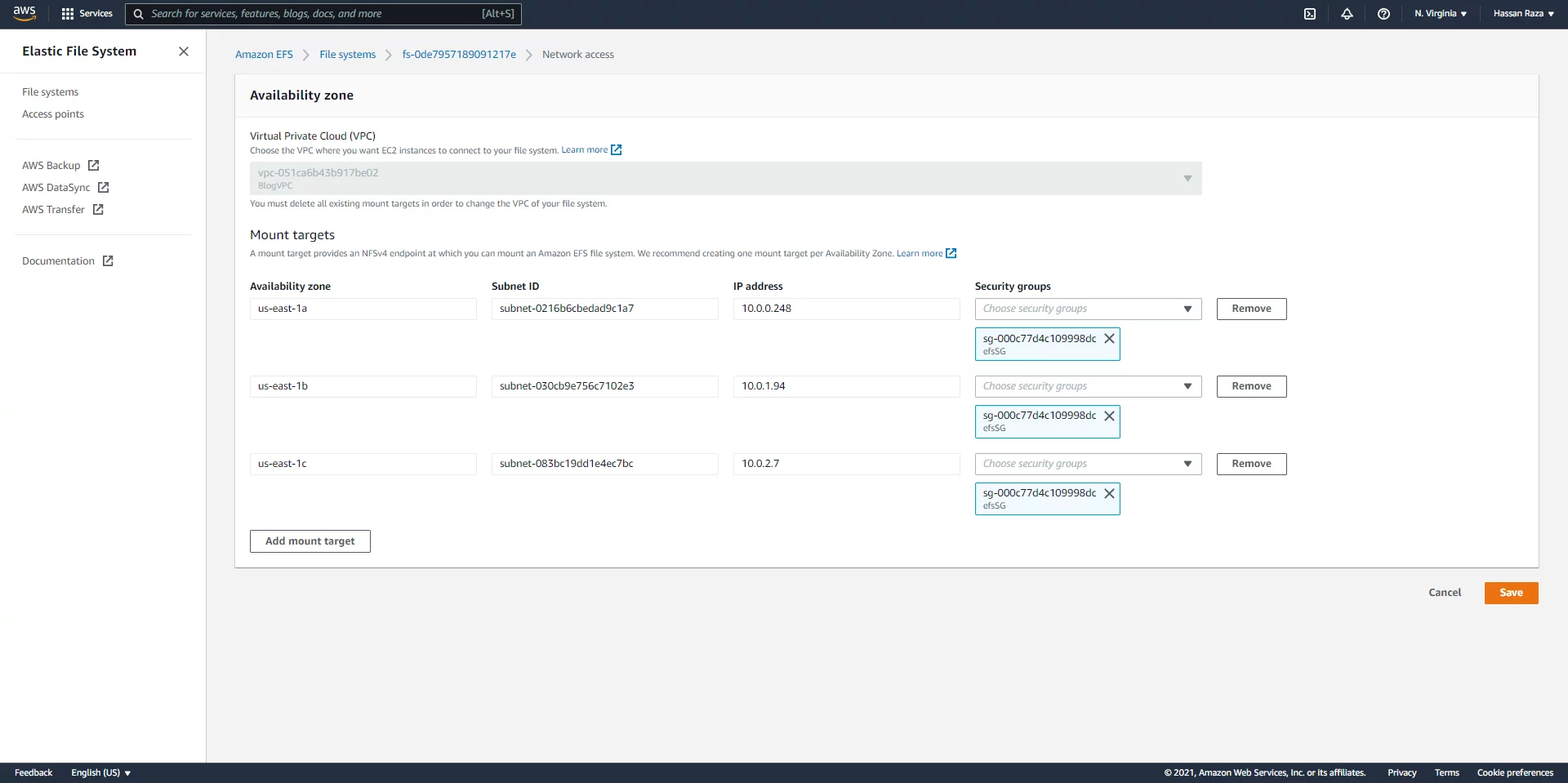Click the external link icon next to AWS Transfer
This screenshot has height=783, width=1568.
tap(98, 210)
